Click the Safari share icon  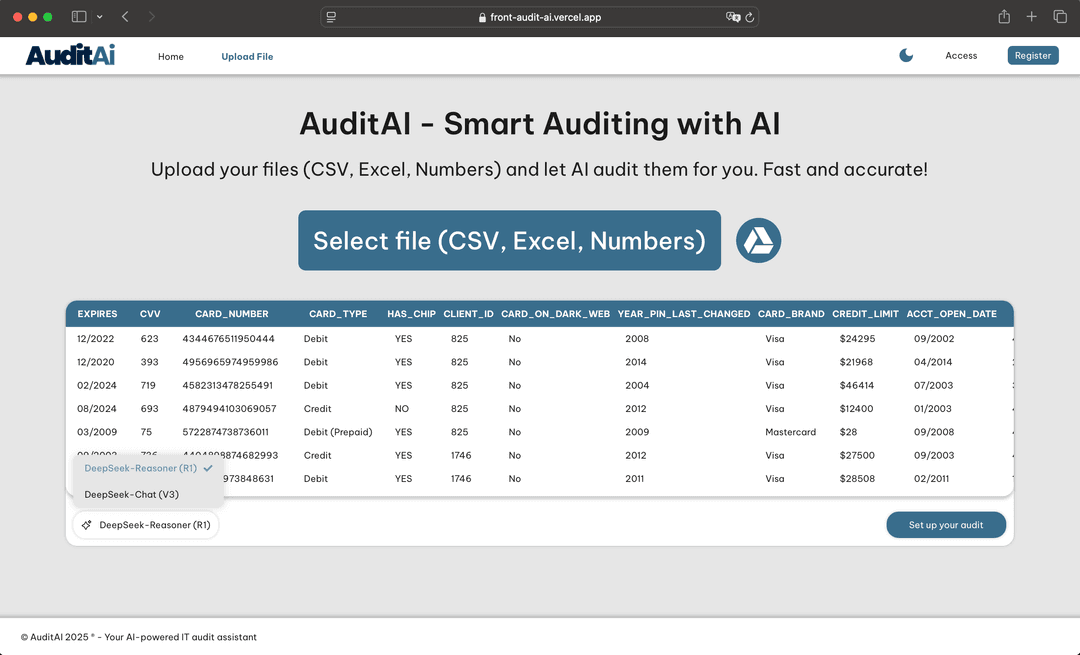pyautogui.click(x=1003, y=17)
